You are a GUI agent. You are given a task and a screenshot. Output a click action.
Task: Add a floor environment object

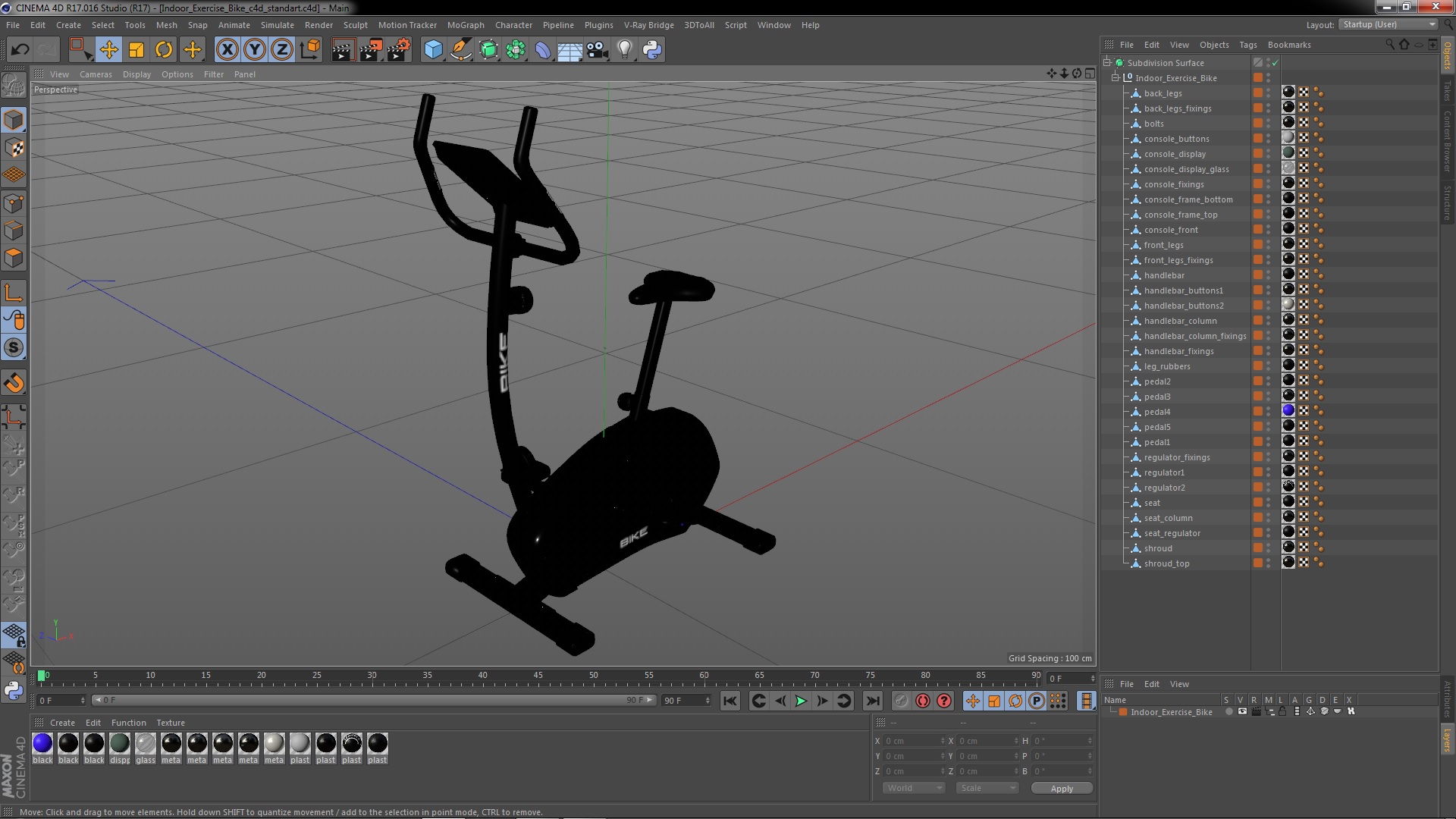pos(570,50)
